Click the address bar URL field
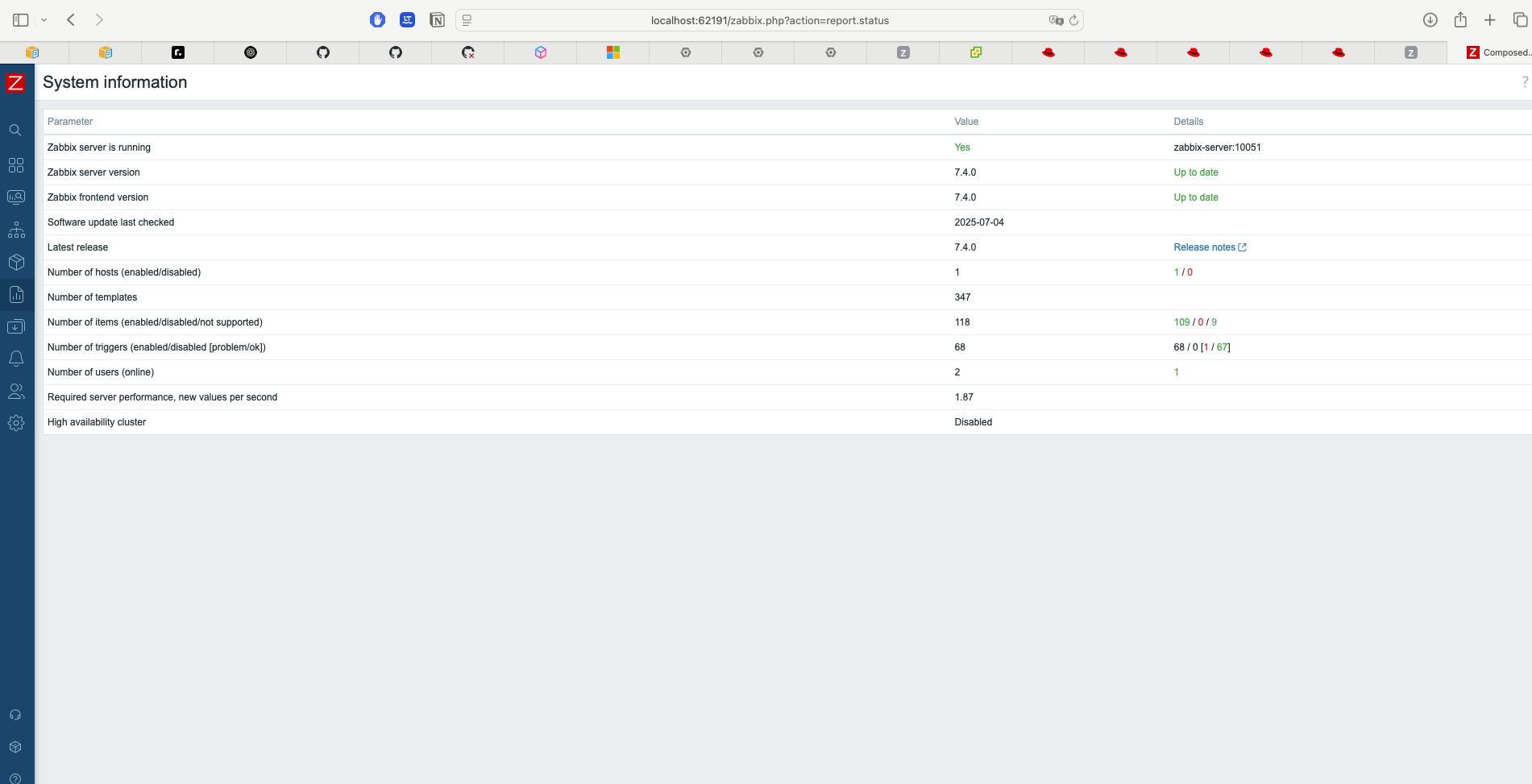Viewport: 1532px width, 784px height. click(x=770, y=20)
